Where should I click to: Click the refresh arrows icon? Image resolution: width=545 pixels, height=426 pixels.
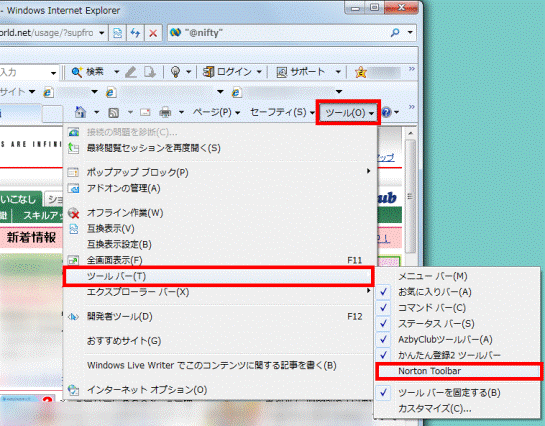(135, 33)
